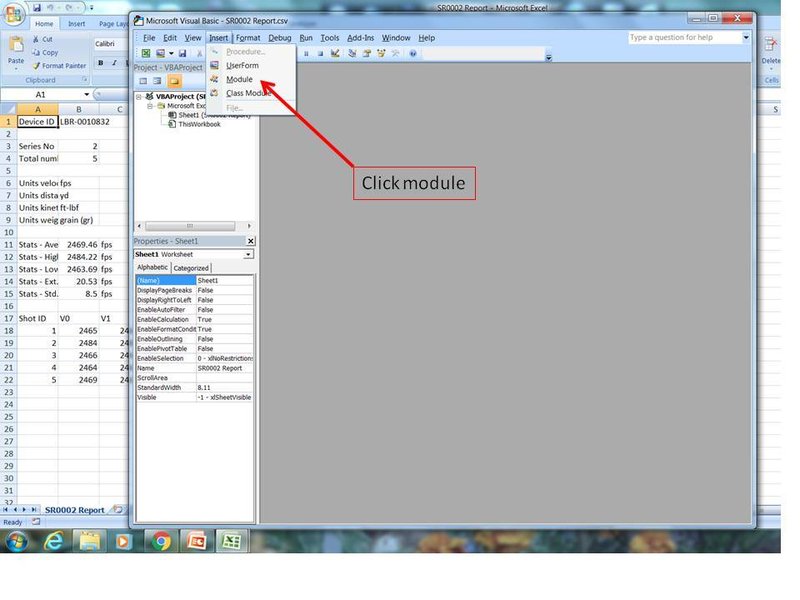Click Properties Window icon in VBA toolbar
Viewport: 800px width, 600px height.
pyautogui.click(x=366, y=53)
